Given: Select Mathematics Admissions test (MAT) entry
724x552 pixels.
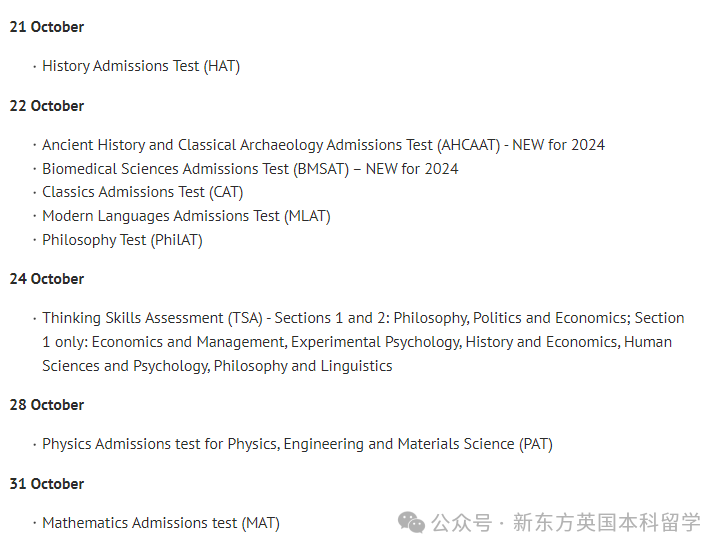Looking at the screenshot, I should pos(161,523).
